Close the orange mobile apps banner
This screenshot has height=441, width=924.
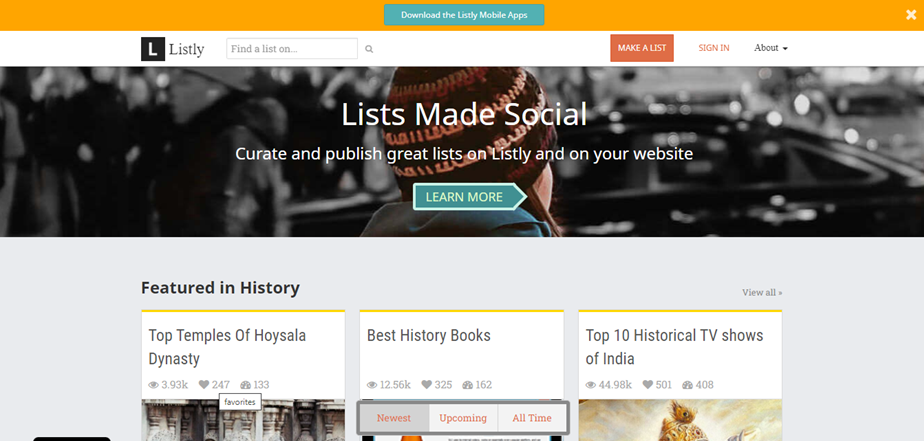(909, 15)
